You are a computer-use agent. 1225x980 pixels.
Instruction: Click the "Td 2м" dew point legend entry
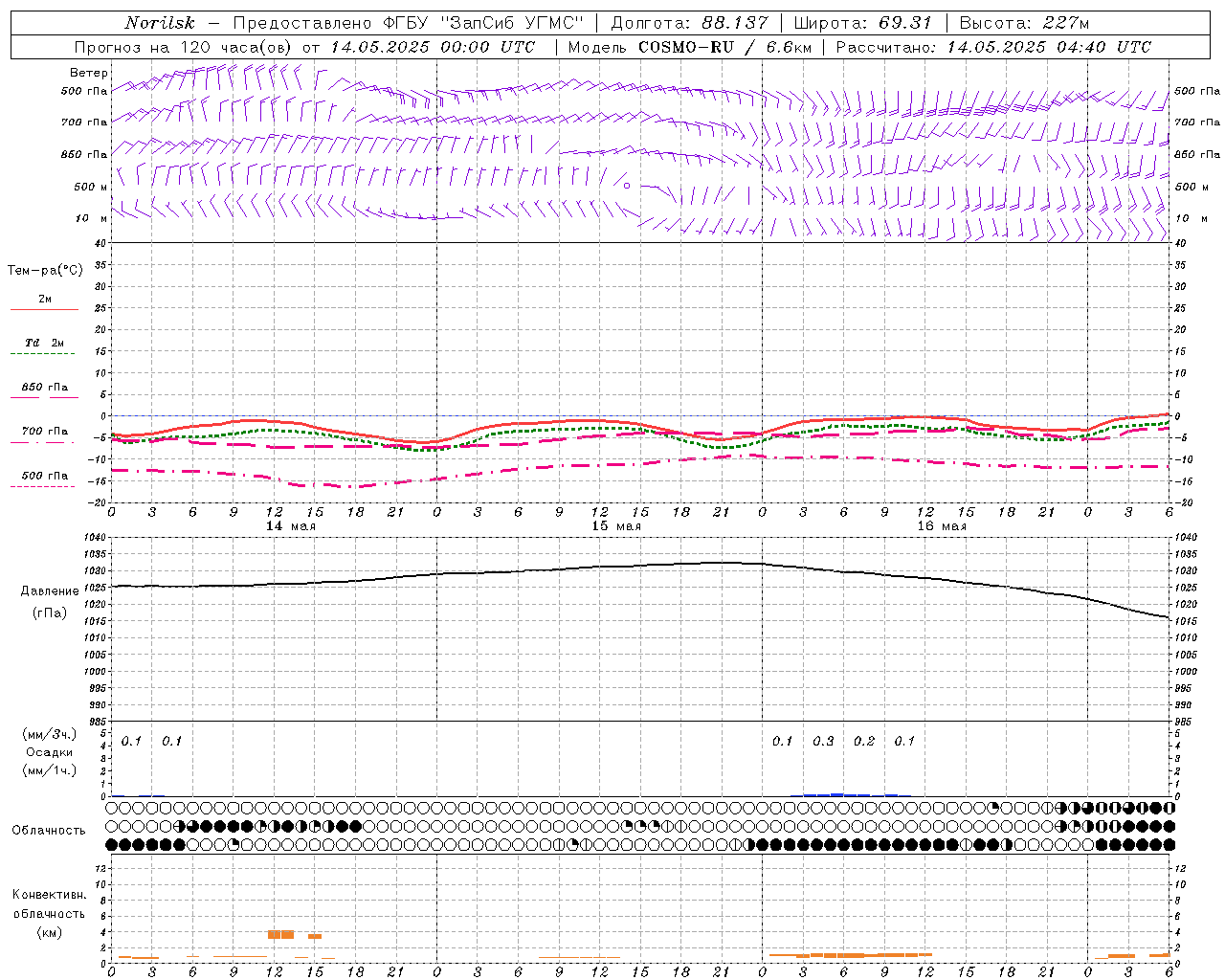pyautogui.click(x=45, y=343)
